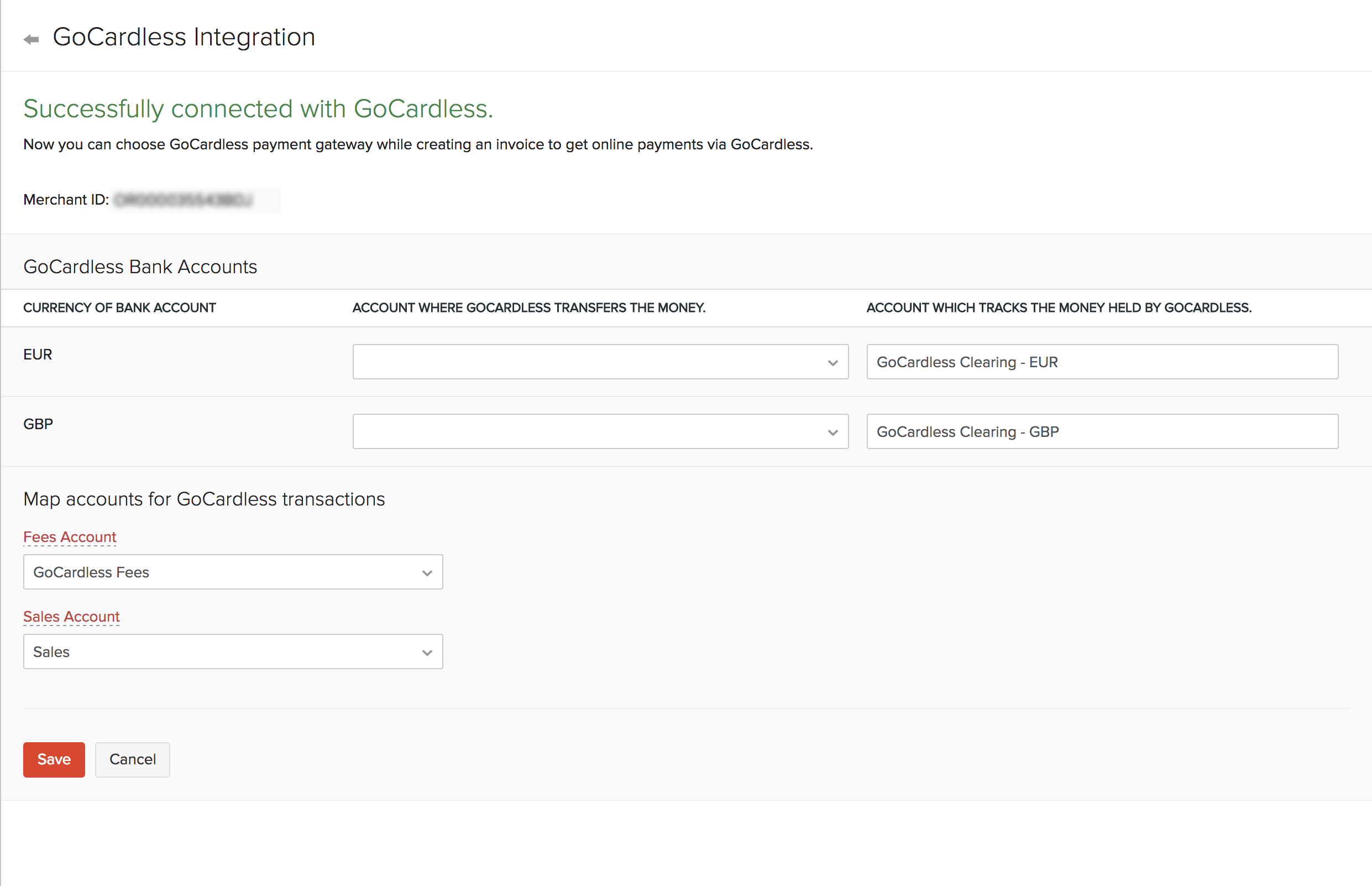Click the EUR currency row label
Screen dimensions: 1372x886
38,355
